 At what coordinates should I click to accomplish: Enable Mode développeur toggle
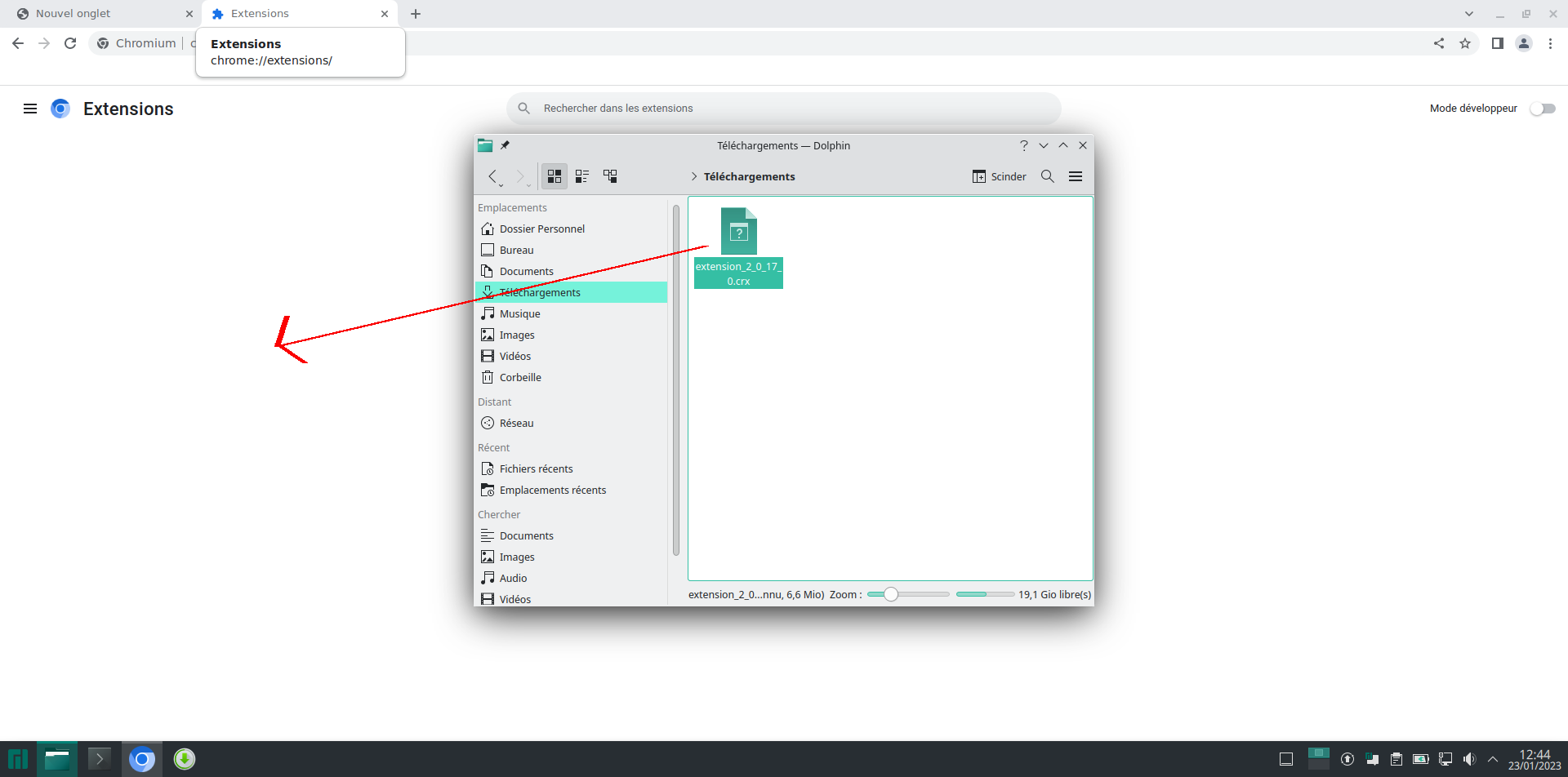pyautogui.click(x=1542, y=109)
